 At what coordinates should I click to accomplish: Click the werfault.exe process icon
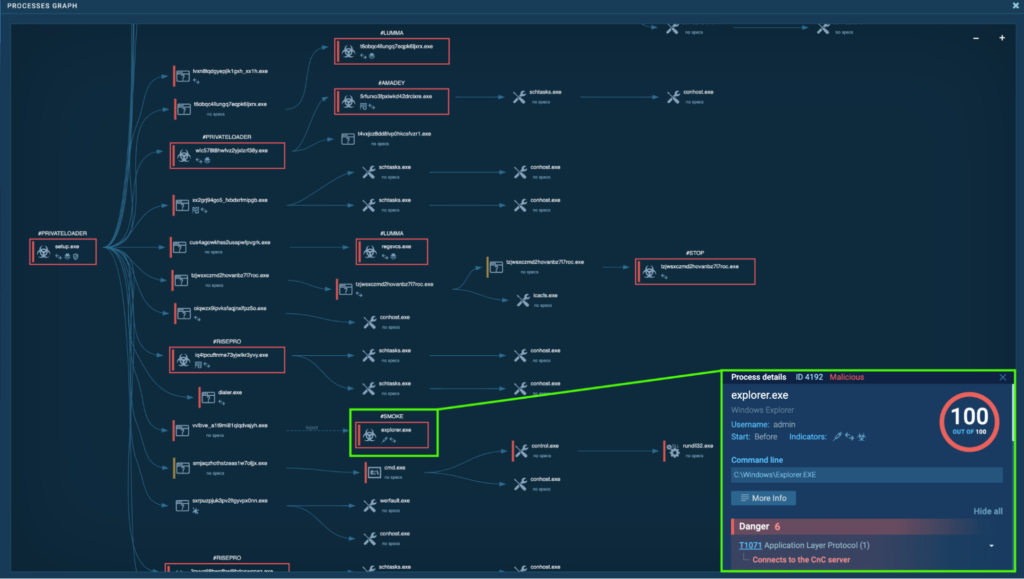coord(369,506)
